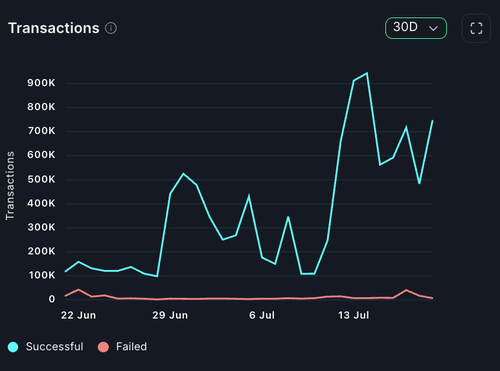
Task: Click the red Failed color dot
Action: pyautogui.click(x=103, y=347)
